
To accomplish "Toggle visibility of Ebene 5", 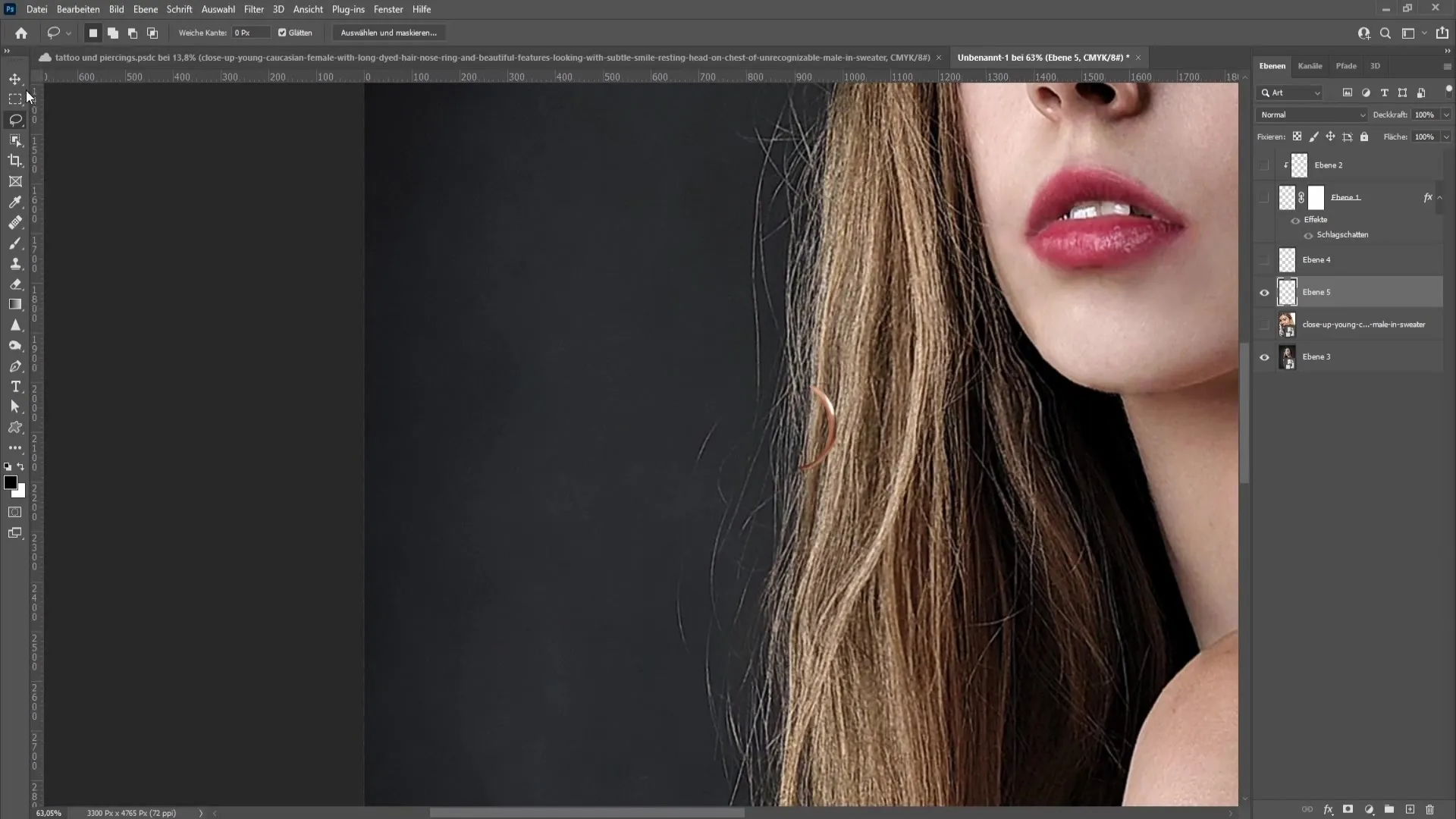I will tap(1264, 292).
